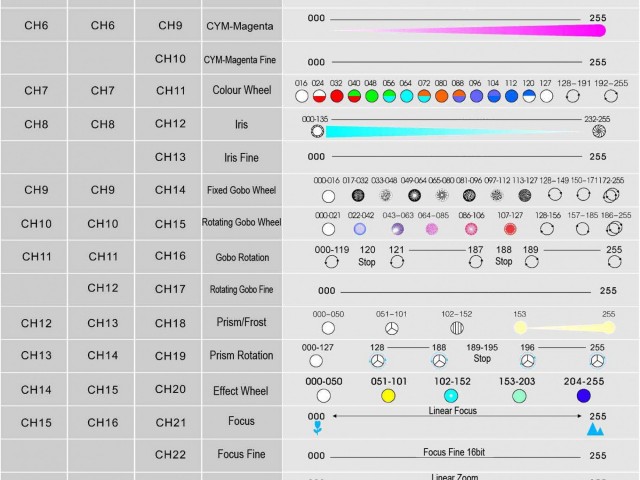
Task: Click the blue mountain far-focus icon
Action: coord(596,430)
